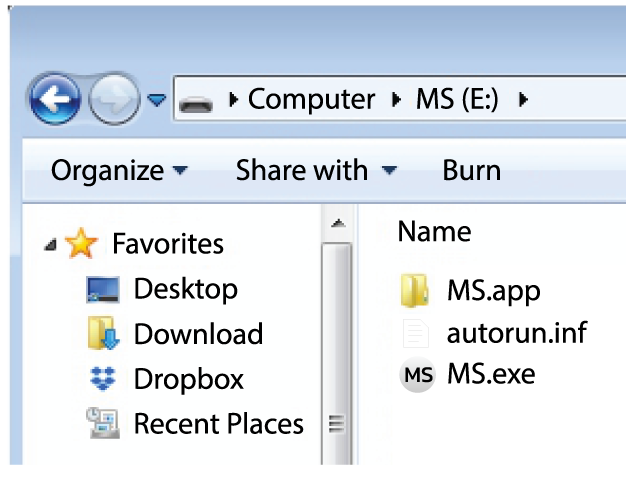644x484 pixels.
Task: Click the Recent Places icon
Action: [x=103, y=423]
